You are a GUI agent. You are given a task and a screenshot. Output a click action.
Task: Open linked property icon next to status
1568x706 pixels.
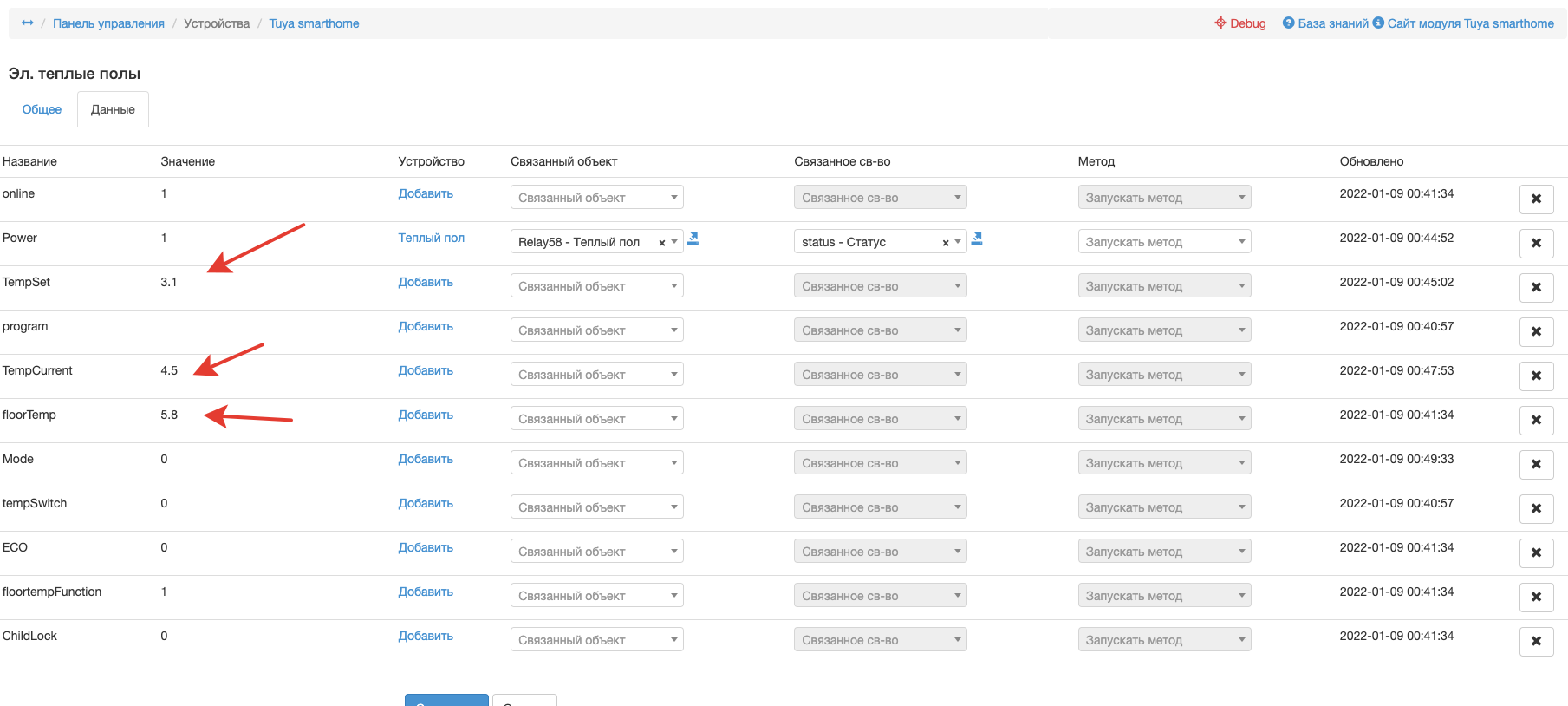click(x=977, y=239)
